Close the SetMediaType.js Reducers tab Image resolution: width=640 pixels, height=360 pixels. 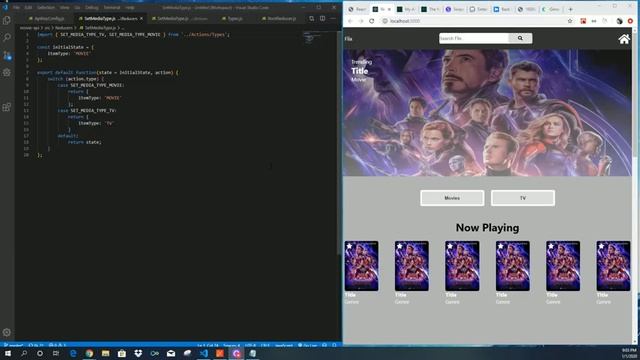[x=142, y=19]
